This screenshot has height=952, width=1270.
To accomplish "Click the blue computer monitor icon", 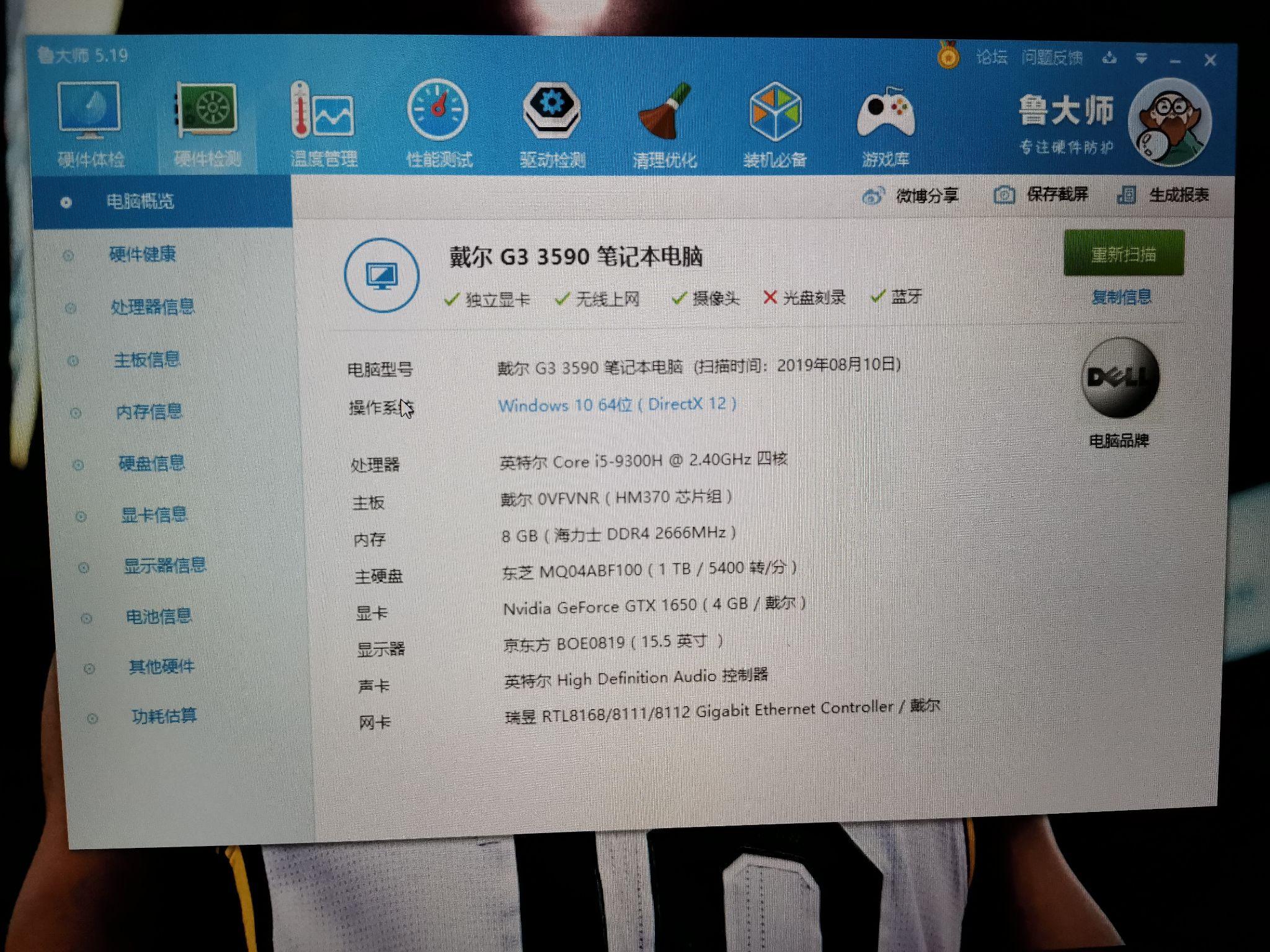I will point(382,275).
